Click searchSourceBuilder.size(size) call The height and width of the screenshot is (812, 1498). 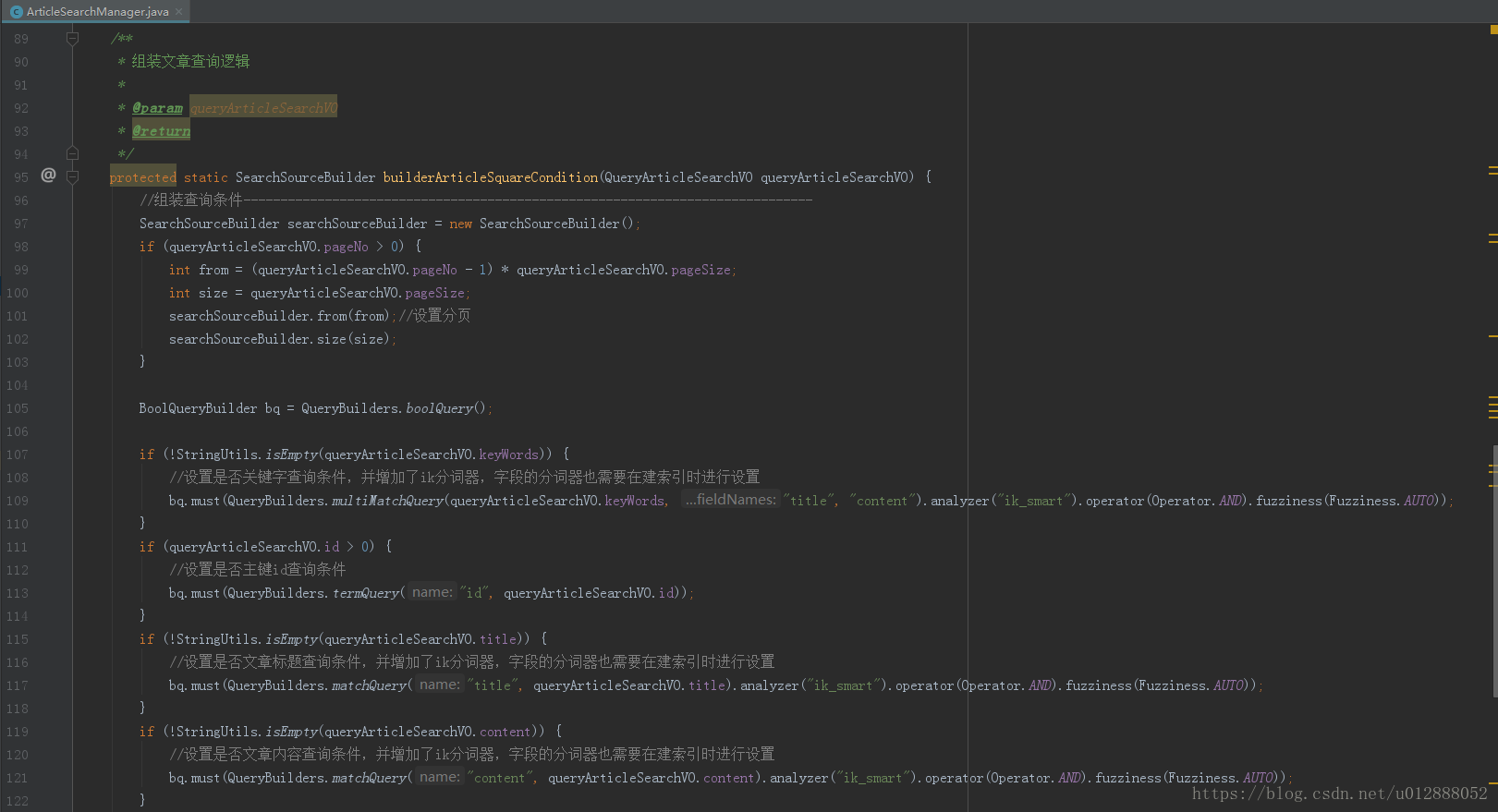click(280, 339)
